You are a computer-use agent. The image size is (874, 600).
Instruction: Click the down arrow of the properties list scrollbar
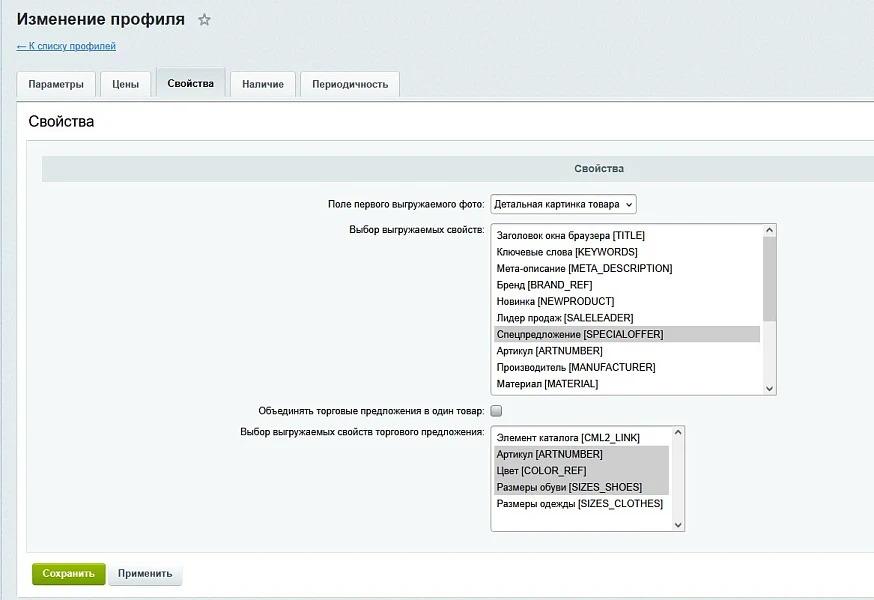(x=769, y=389)
